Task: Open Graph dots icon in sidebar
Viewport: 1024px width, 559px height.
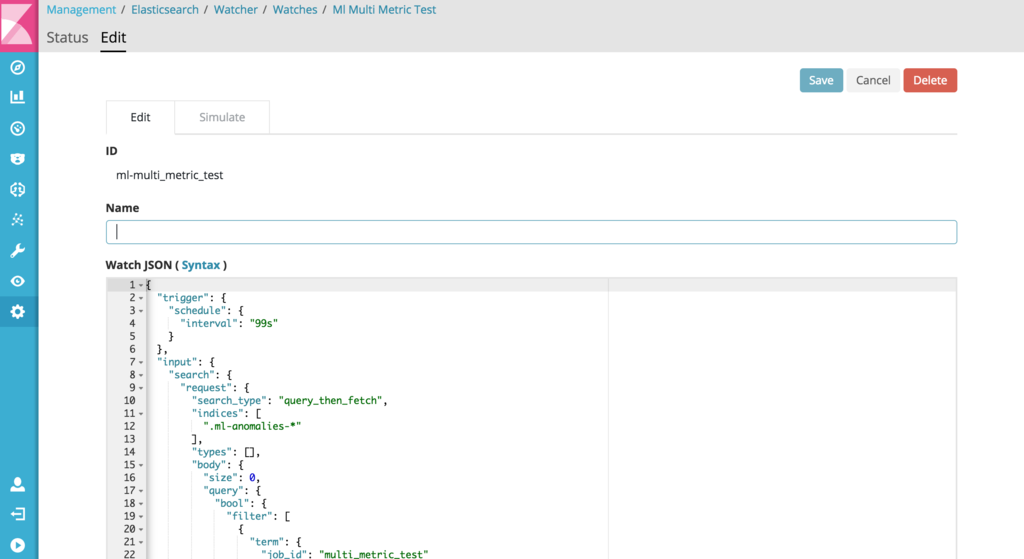Action: [18, 219]
